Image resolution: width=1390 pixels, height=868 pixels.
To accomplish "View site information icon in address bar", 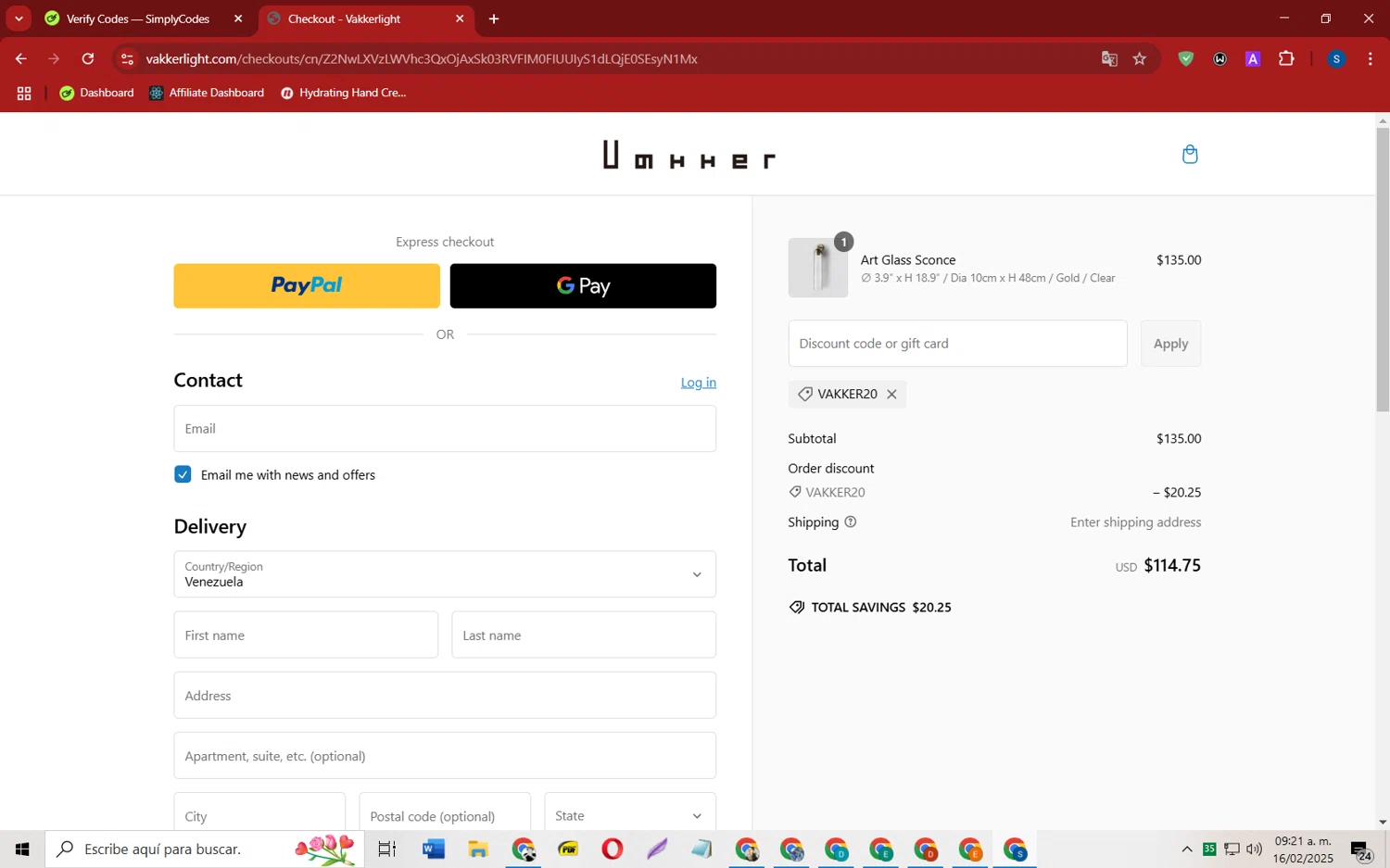I will 128,58.
